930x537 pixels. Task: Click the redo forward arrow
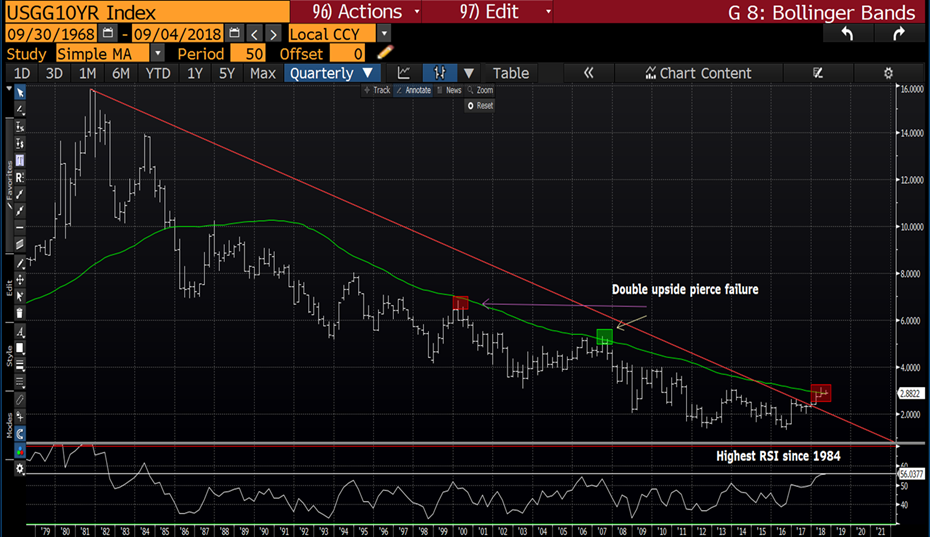coord(899,34)
